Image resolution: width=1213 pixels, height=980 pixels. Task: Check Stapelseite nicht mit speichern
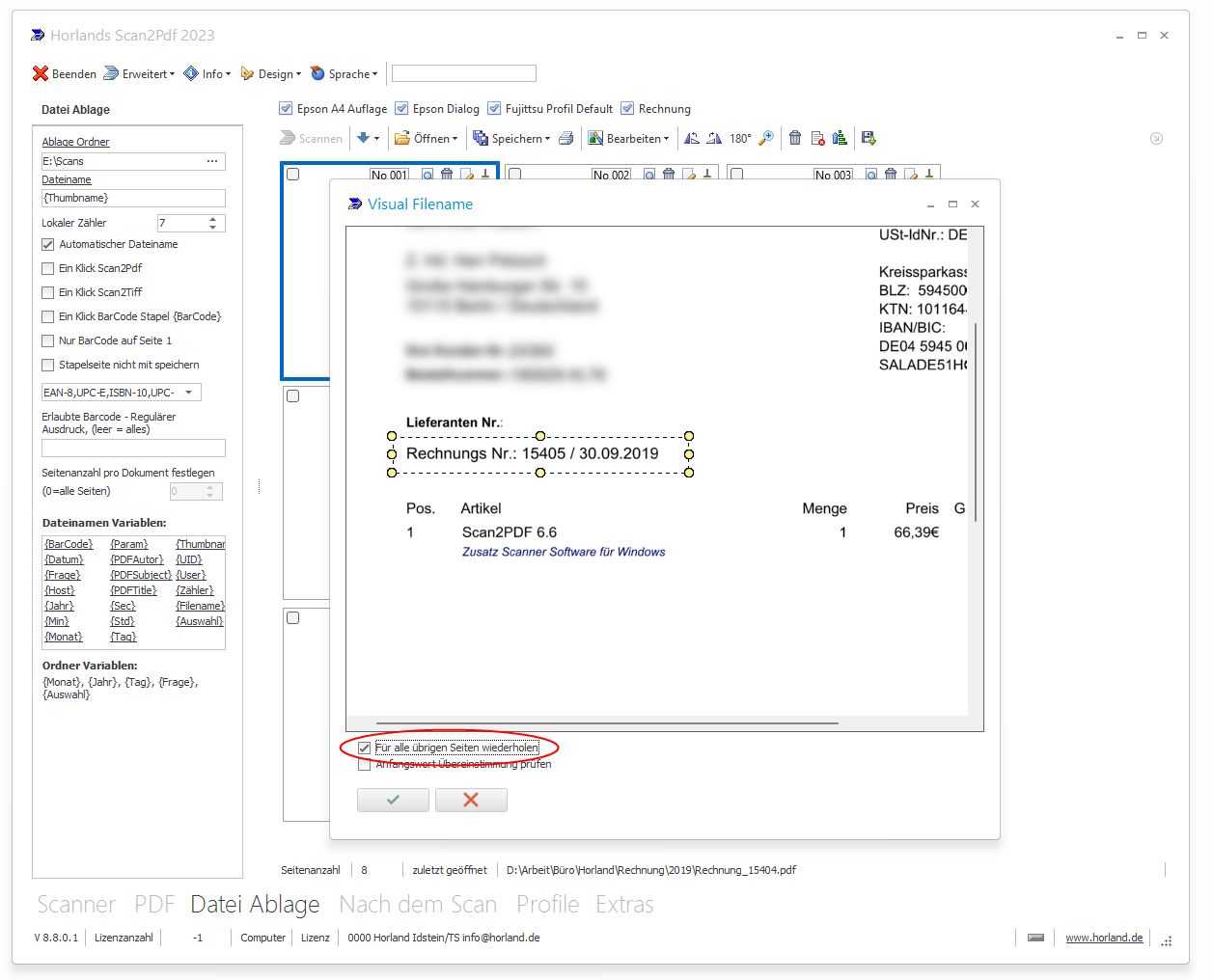tap(48, 365)
